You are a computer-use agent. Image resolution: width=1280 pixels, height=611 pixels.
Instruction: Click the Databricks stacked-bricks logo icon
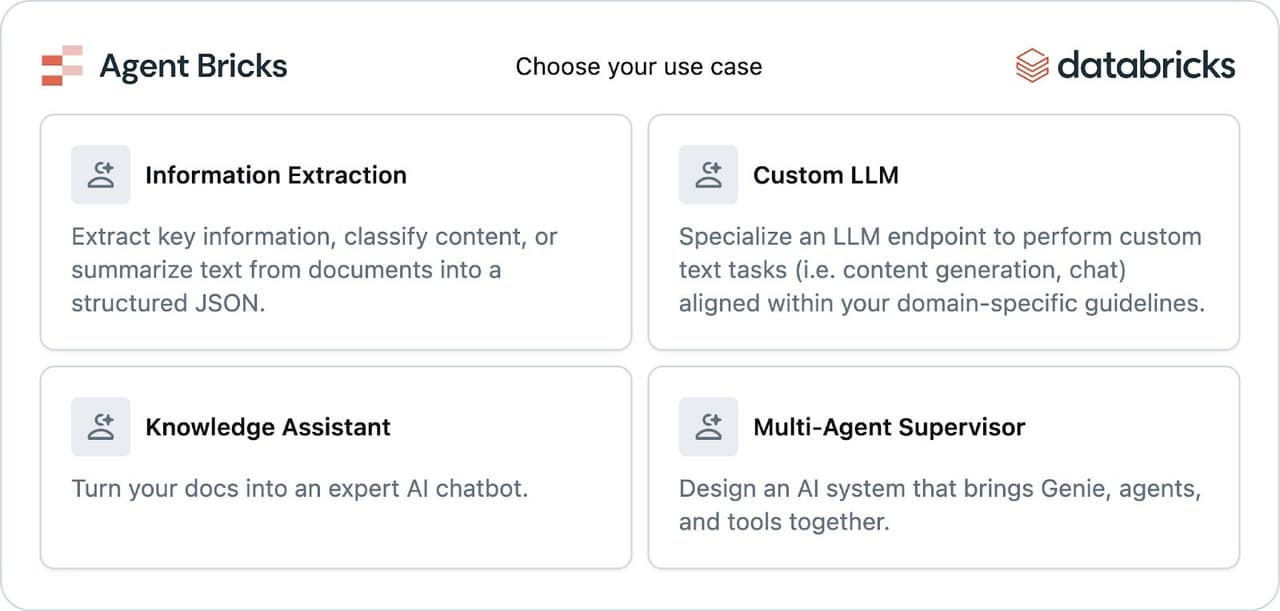coord(1030,65)
